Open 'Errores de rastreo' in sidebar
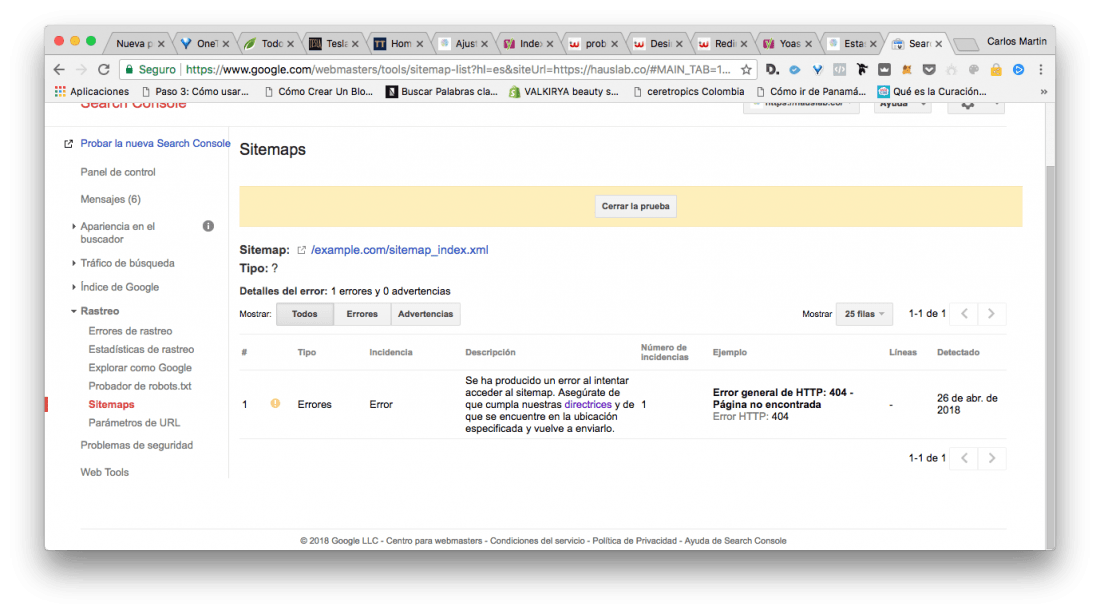 click(130, 331)
